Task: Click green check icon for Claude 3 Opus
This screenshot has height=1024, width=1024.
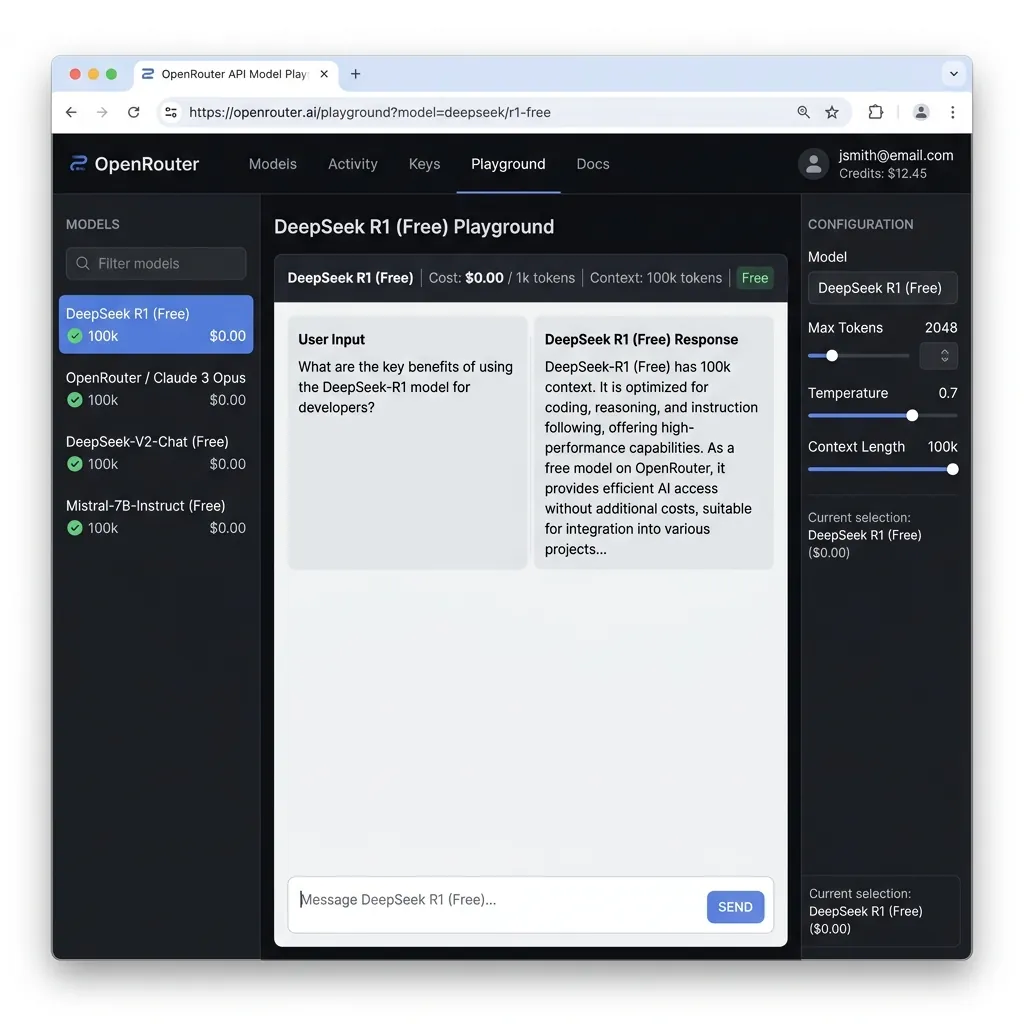Action: (x=75, y=400)
